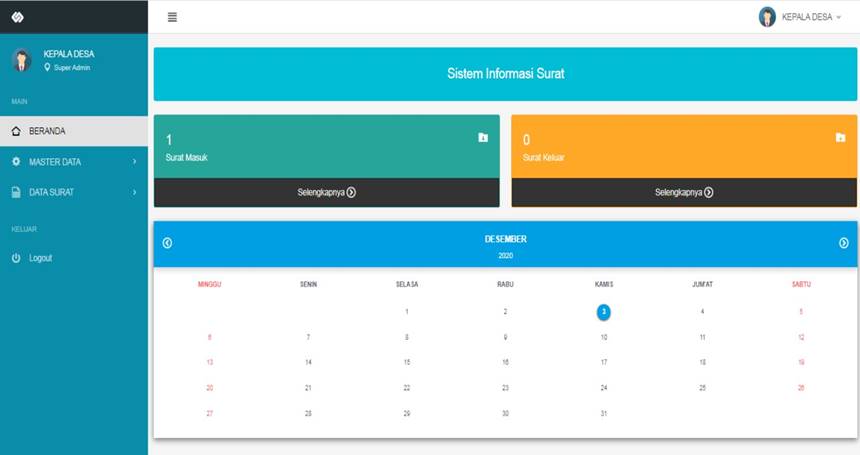Click the hamburger menu icon in top bar
Image resolution: width=860 pixels, height=455 pixels.
(x=172, y=17)
